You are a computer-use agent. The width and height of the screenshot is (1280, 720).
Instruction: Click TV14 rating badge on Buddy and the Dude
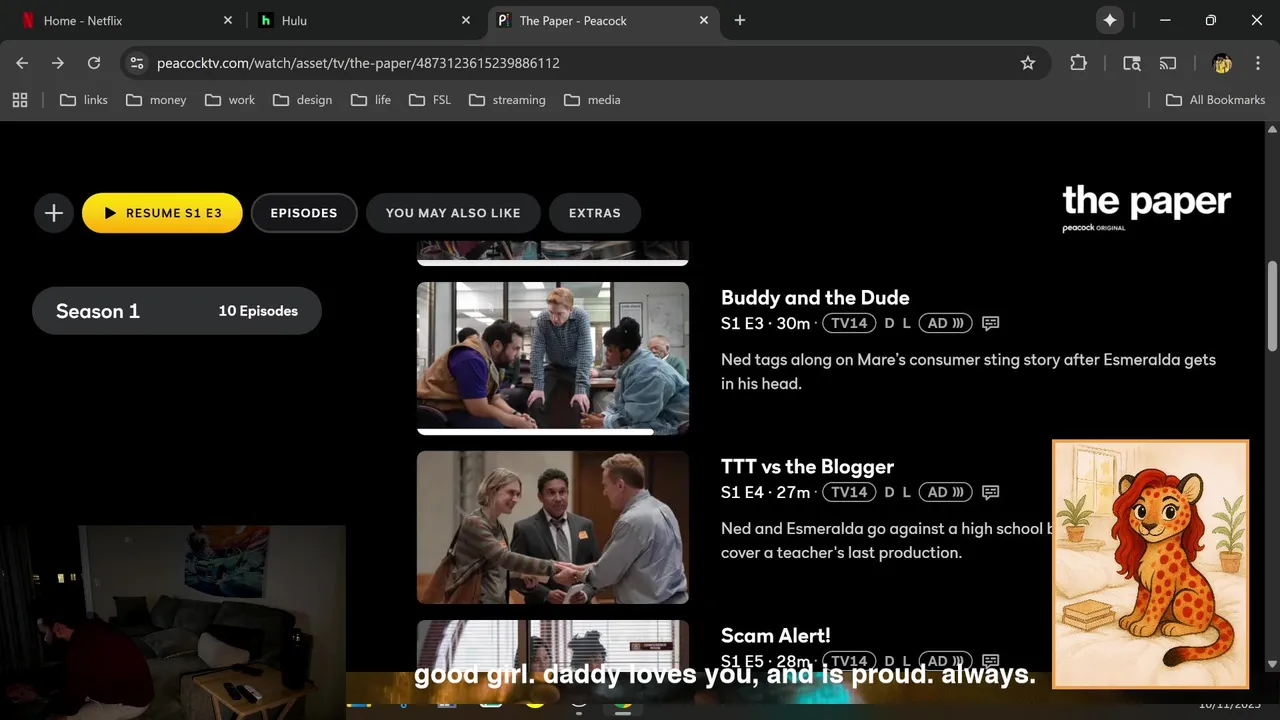pyautogui.click(x=849, y=323)
